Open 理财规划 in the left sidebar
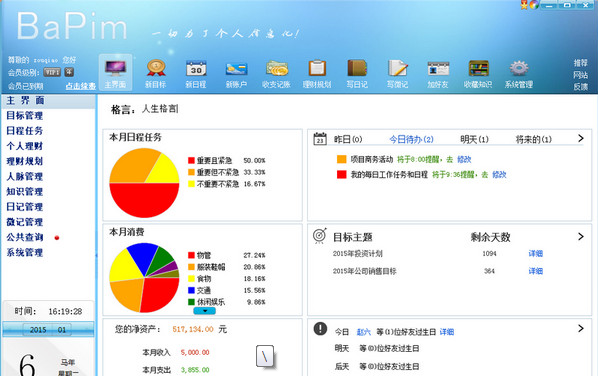 [x=24, y=161]
